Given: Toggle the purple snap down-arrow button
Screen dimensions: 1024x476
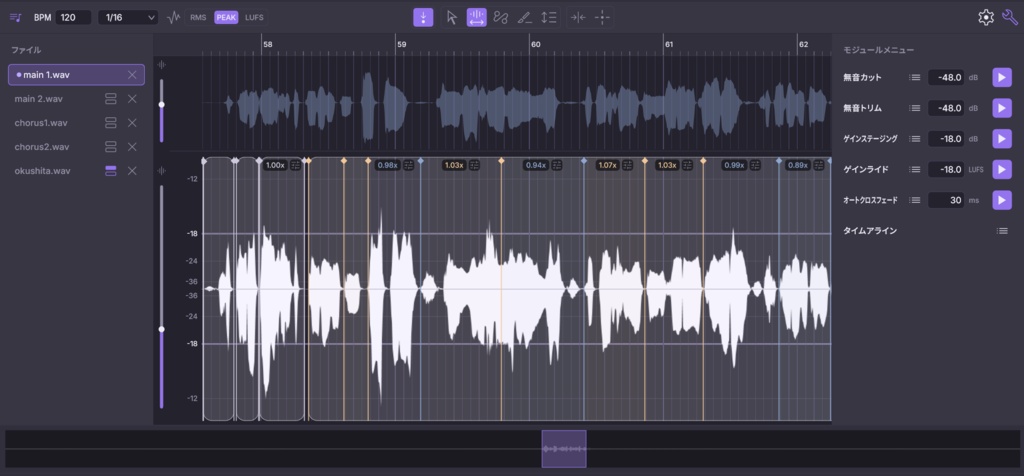Looking at the screenshot, I should click(x=423, y=18).
